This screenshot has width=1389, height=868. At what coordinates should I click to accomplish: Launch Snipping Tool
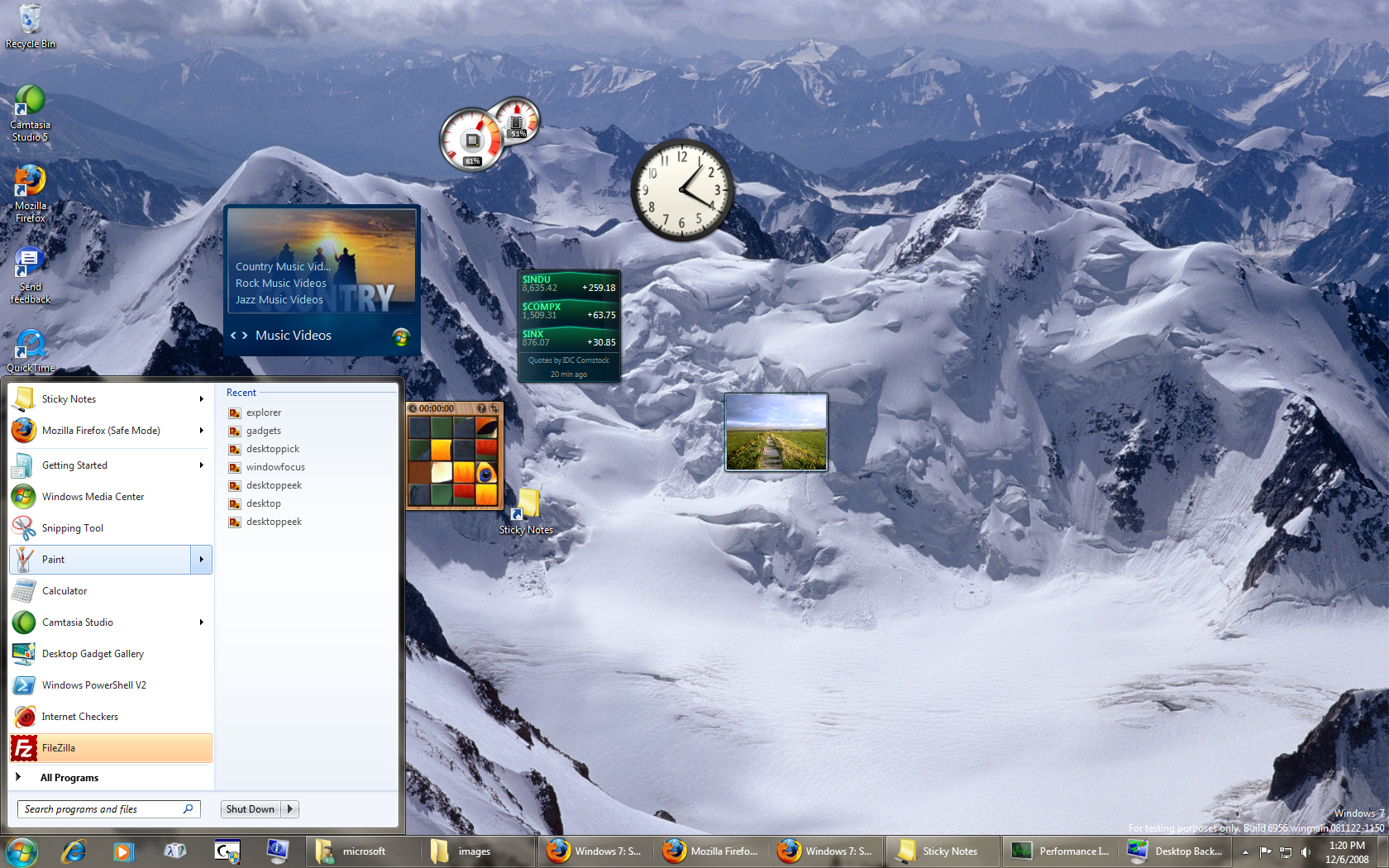pos(111,528)
